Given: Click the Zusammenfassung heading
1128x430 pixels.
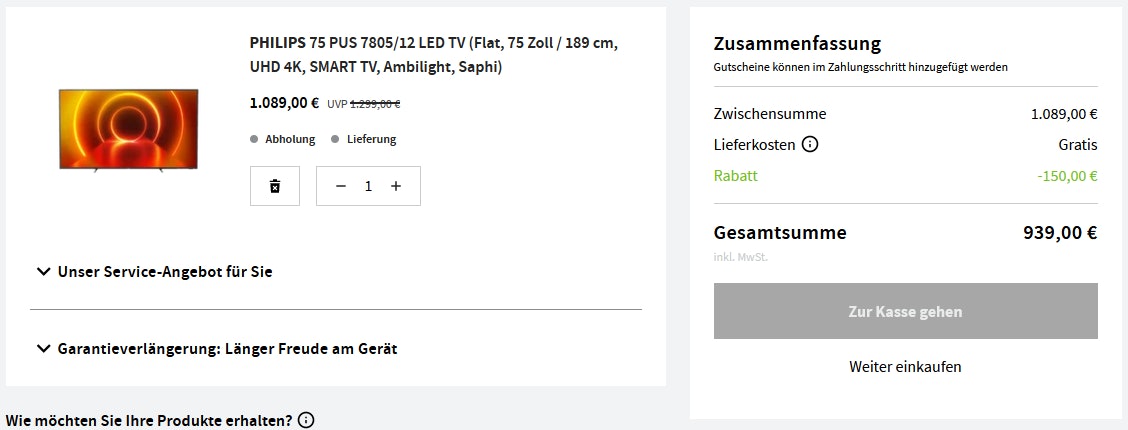Looking at the screenshot, I should [797, 44].
